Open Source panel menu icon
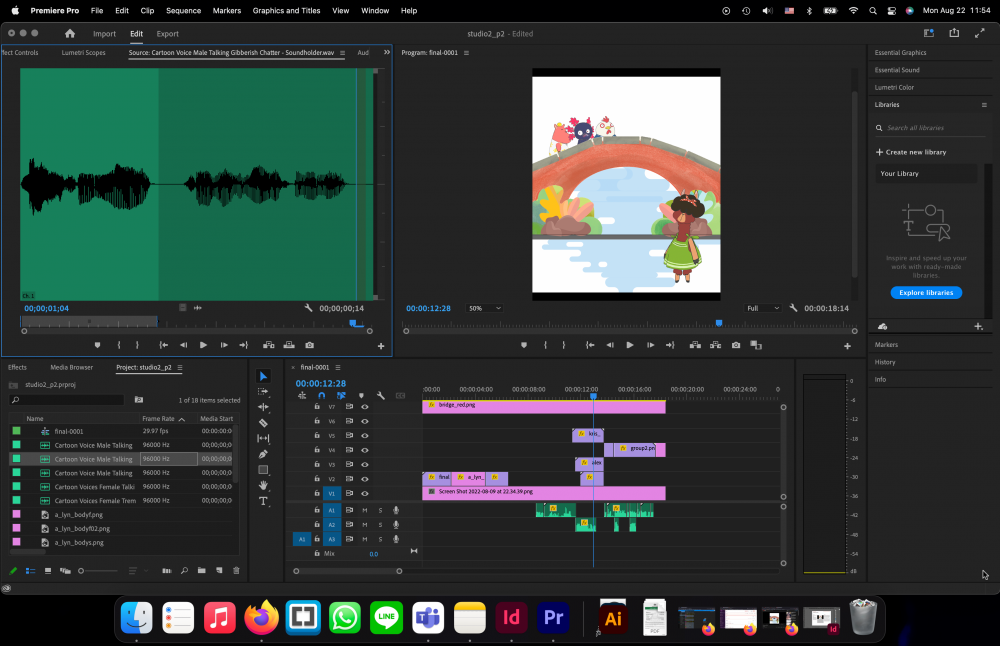The height and width of the screenshot is (646, 1000). click(x=342, y=53)
